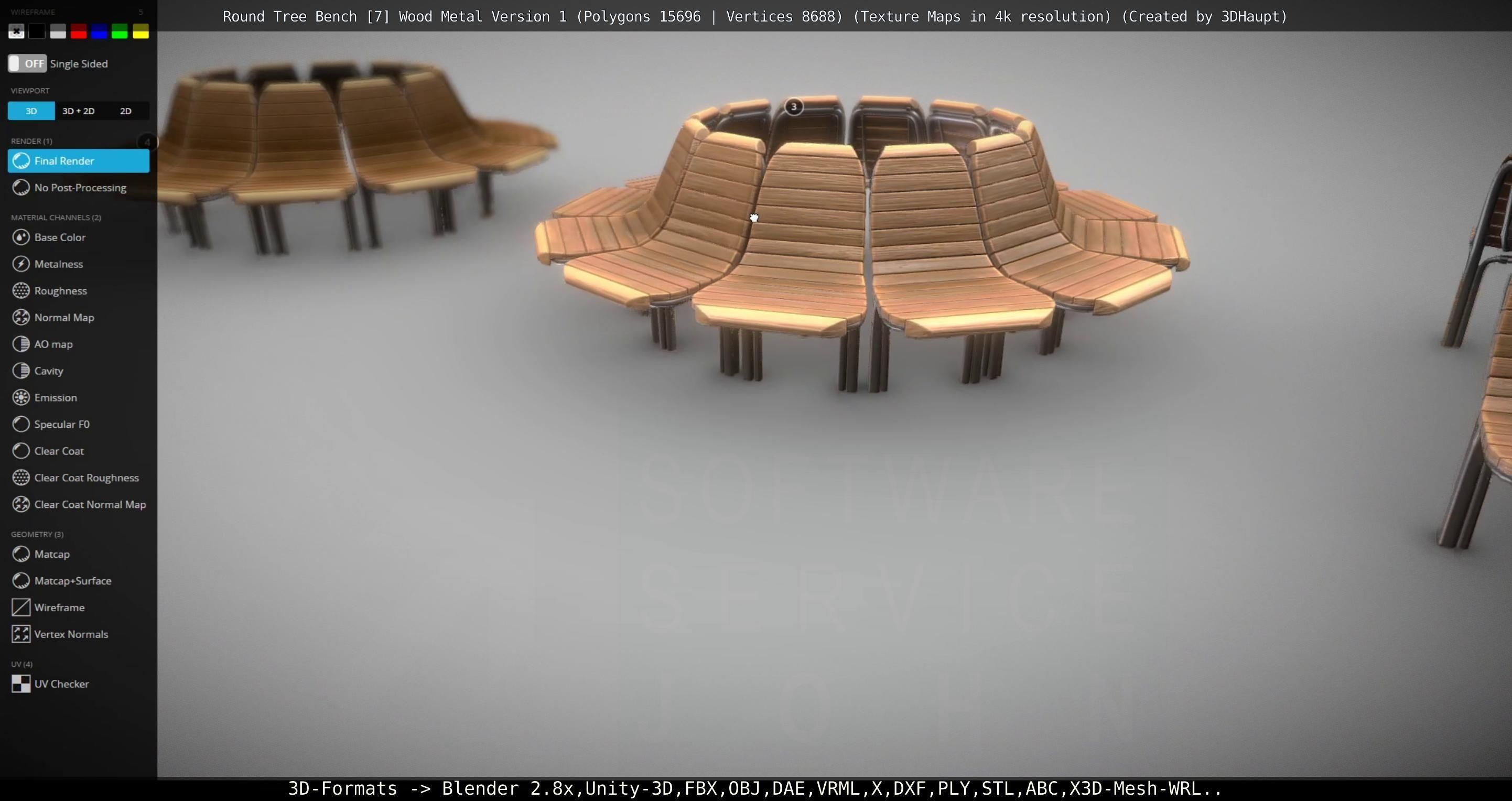Pick the blue wireframe color
The height and width of the screenshot is (801, 1512).
[99, 31]
